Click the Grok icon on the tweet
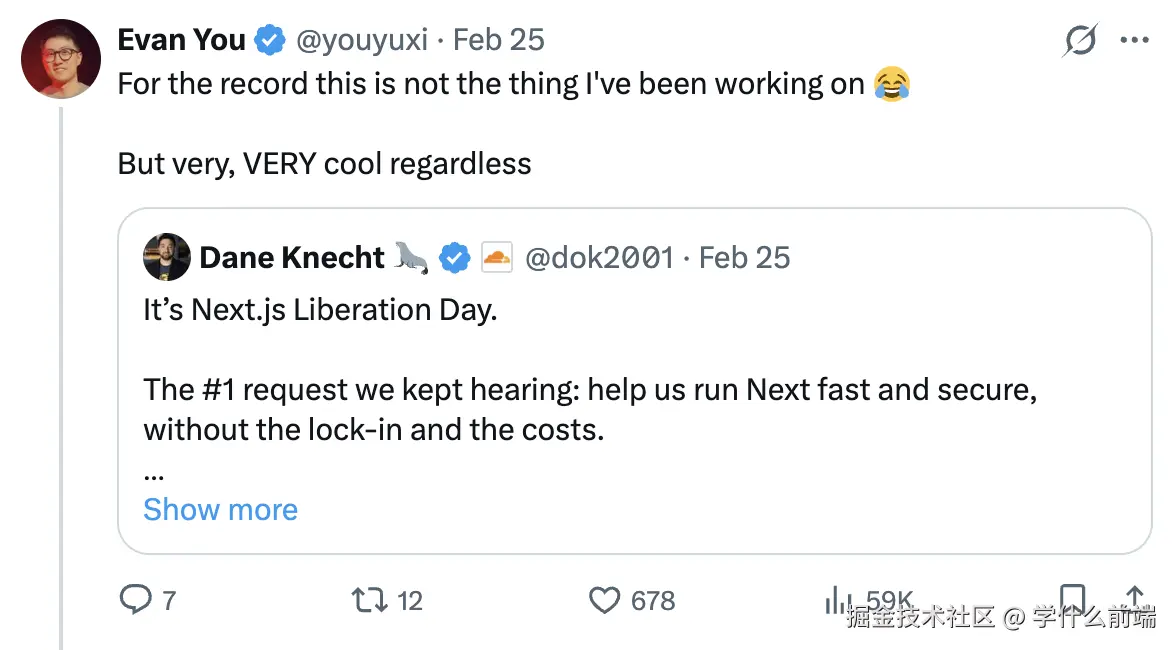 (x=1081, y=41)
